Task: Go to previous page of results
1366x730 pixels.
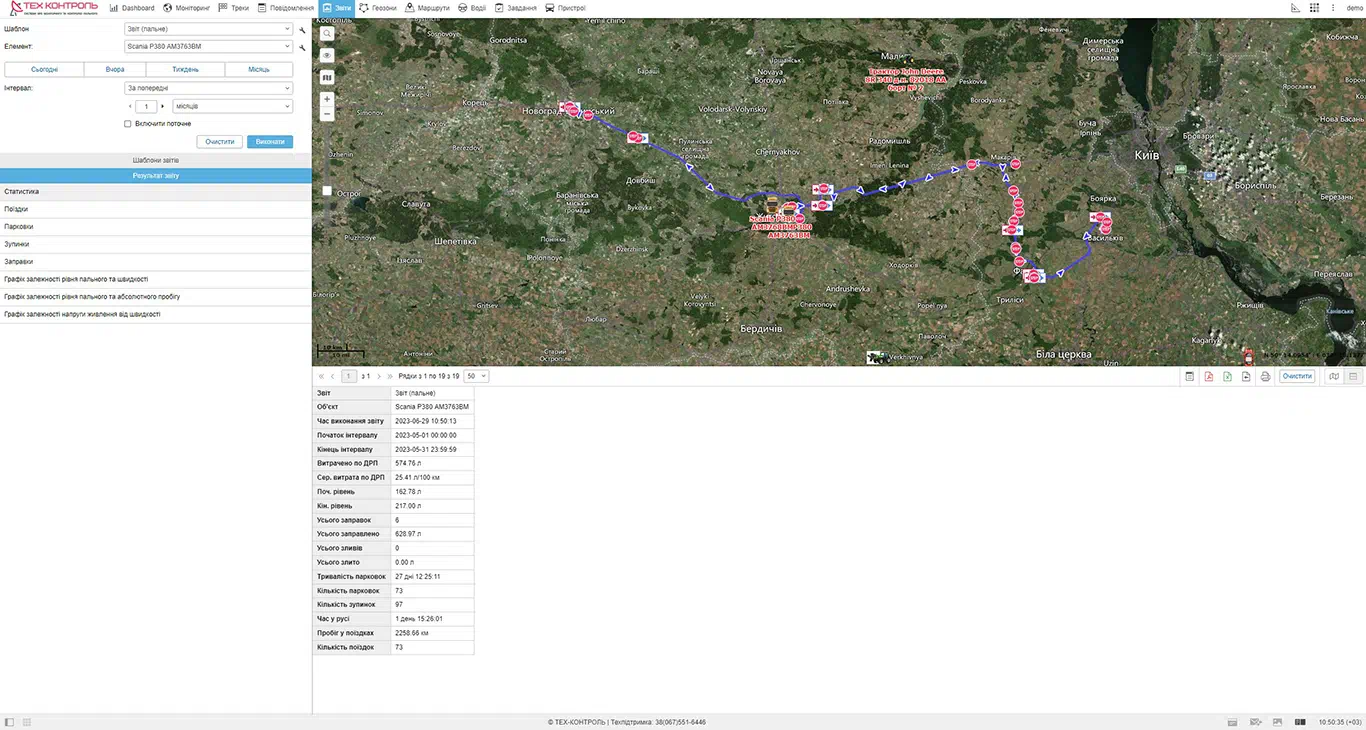Action: (332, 376)
